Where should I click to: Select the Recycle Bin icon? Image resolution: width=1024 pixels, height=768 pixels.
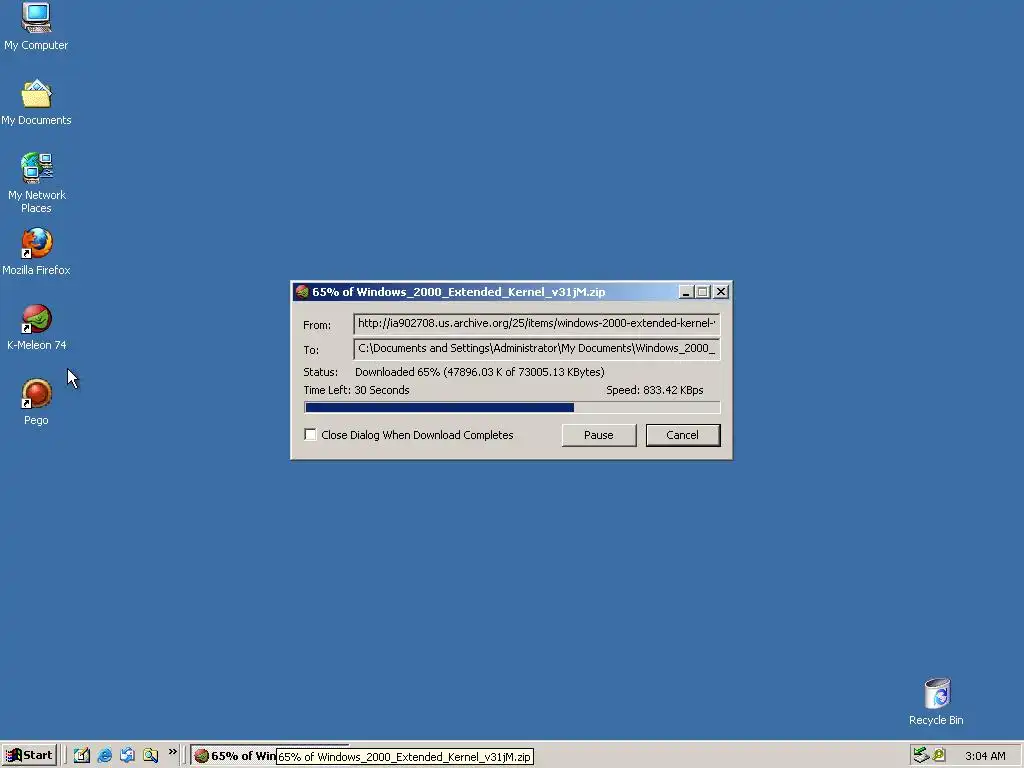(936, 701)
